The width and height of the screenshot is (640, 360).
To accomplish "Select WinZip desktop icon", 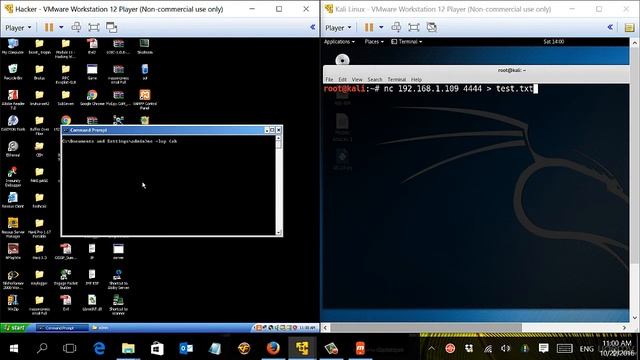I will [x=13, y=303].
